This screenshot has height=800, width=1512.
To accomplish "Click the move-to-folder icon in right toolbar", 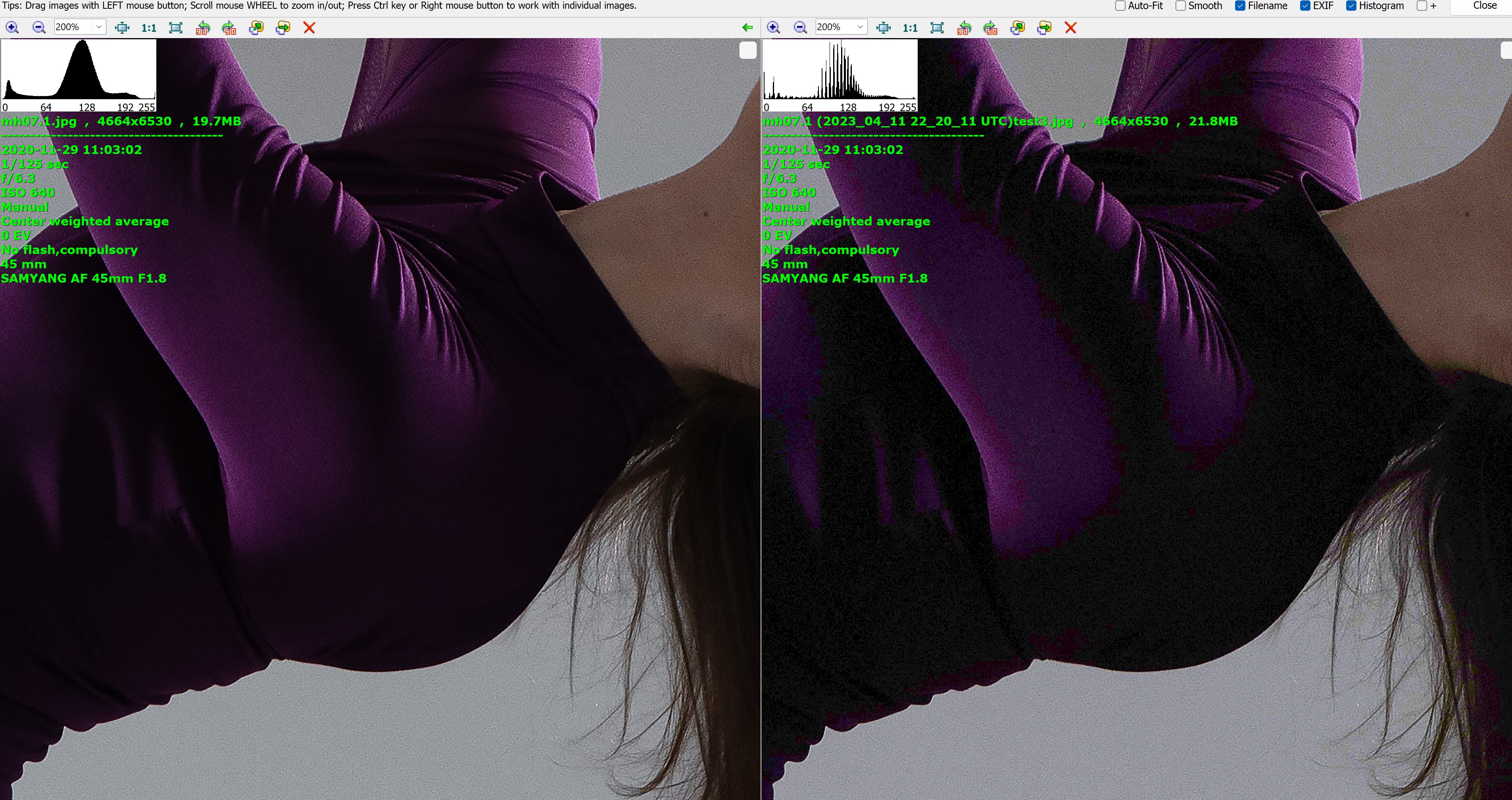I will [x=1044, y=28].
